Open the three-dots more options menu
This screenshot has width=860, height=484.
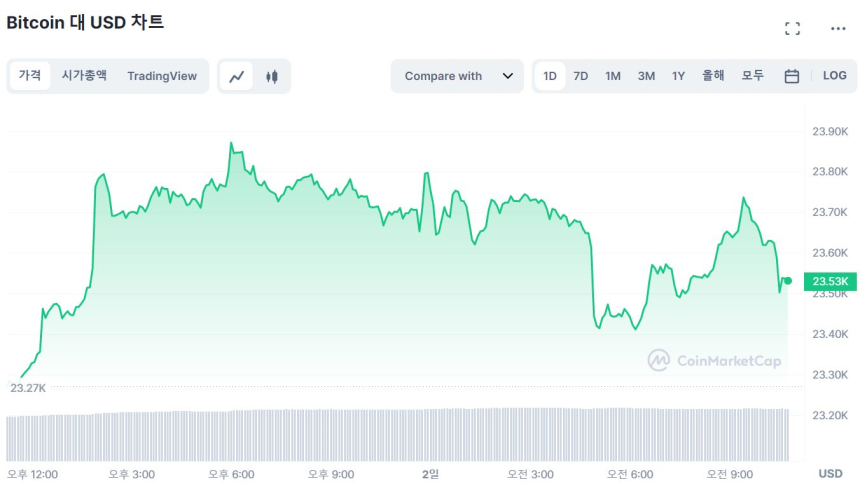click(838, 28)
